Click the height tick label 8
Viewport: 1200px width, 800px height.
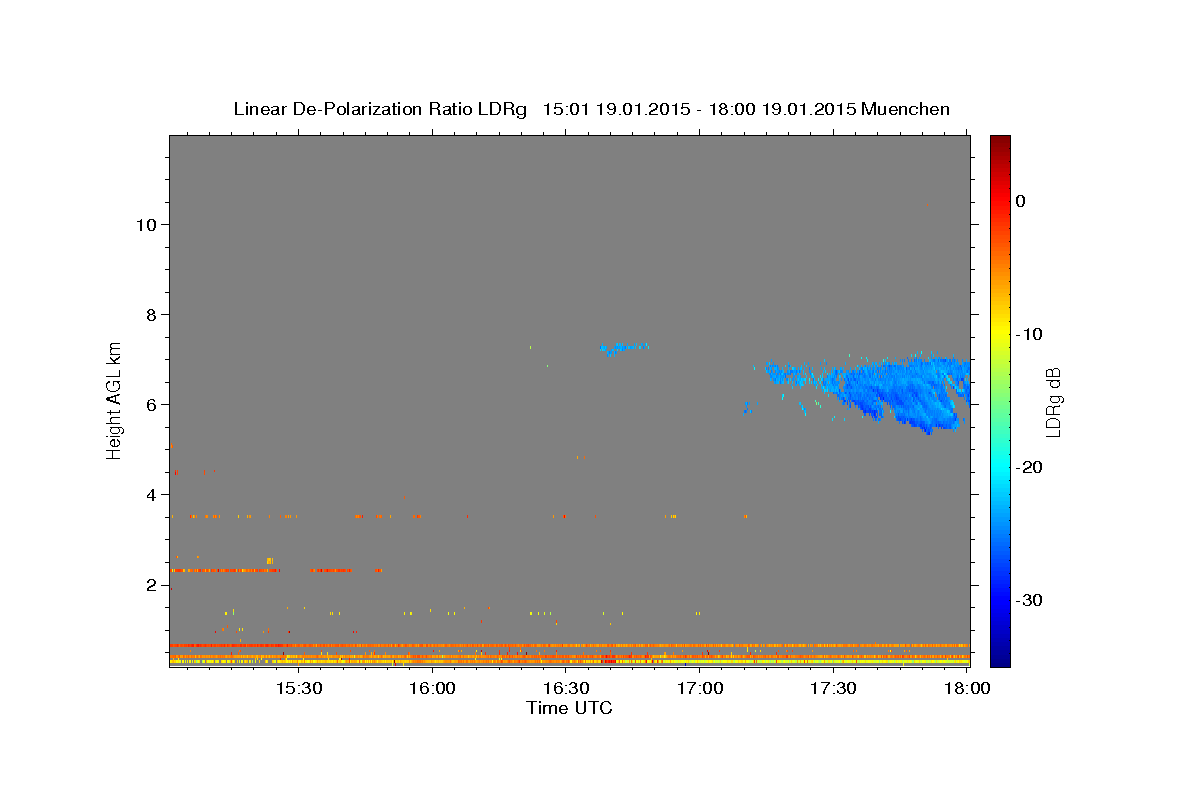point(149,314)
